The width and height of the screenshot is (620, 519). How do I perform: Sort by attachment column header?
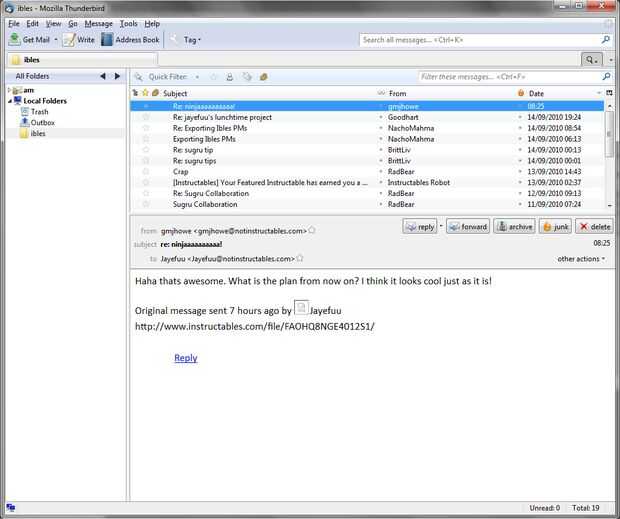155,93
